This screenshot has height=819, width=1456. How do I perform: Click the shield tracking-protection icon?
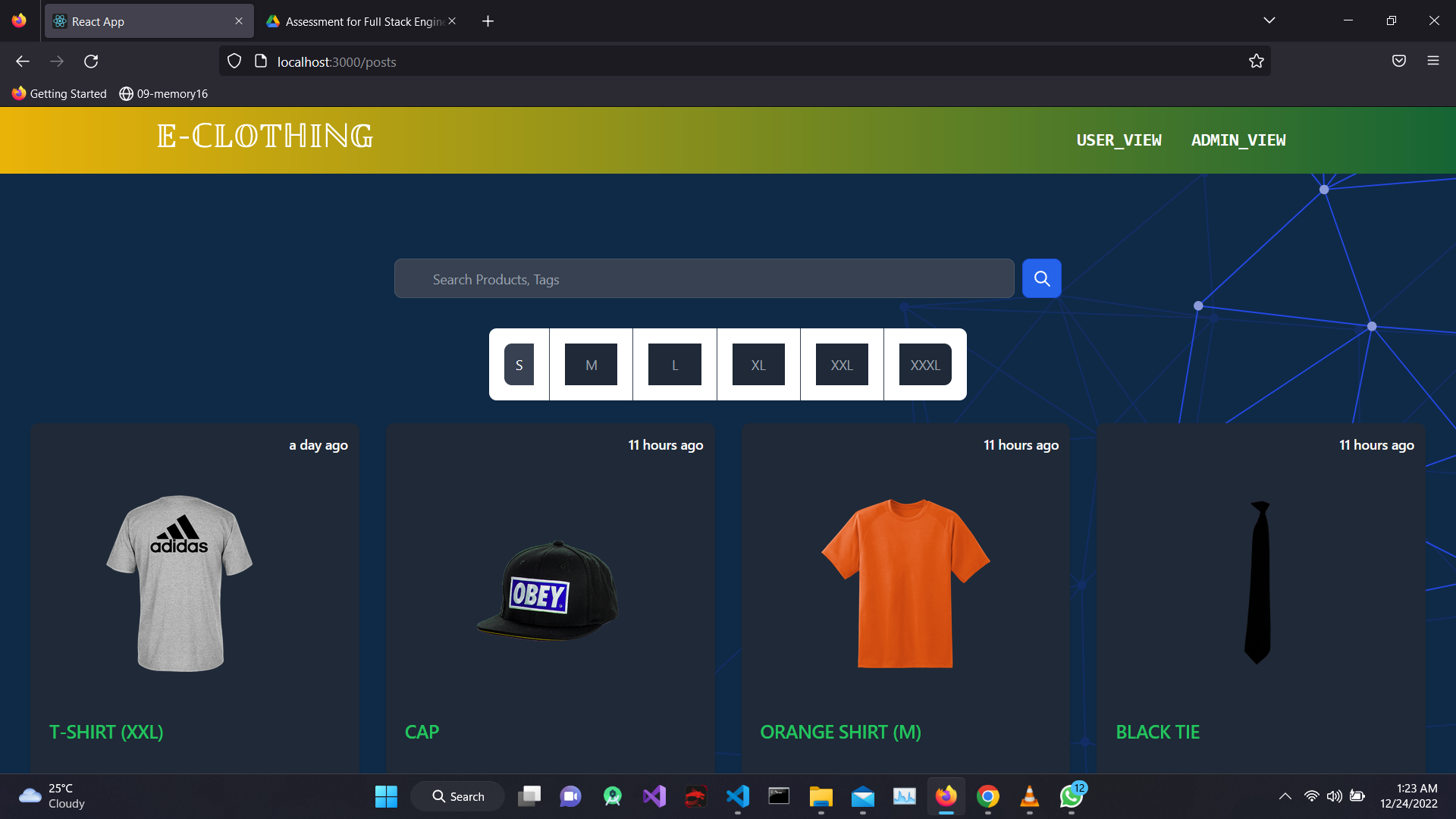pyautogui.click(x=234, y=61)
